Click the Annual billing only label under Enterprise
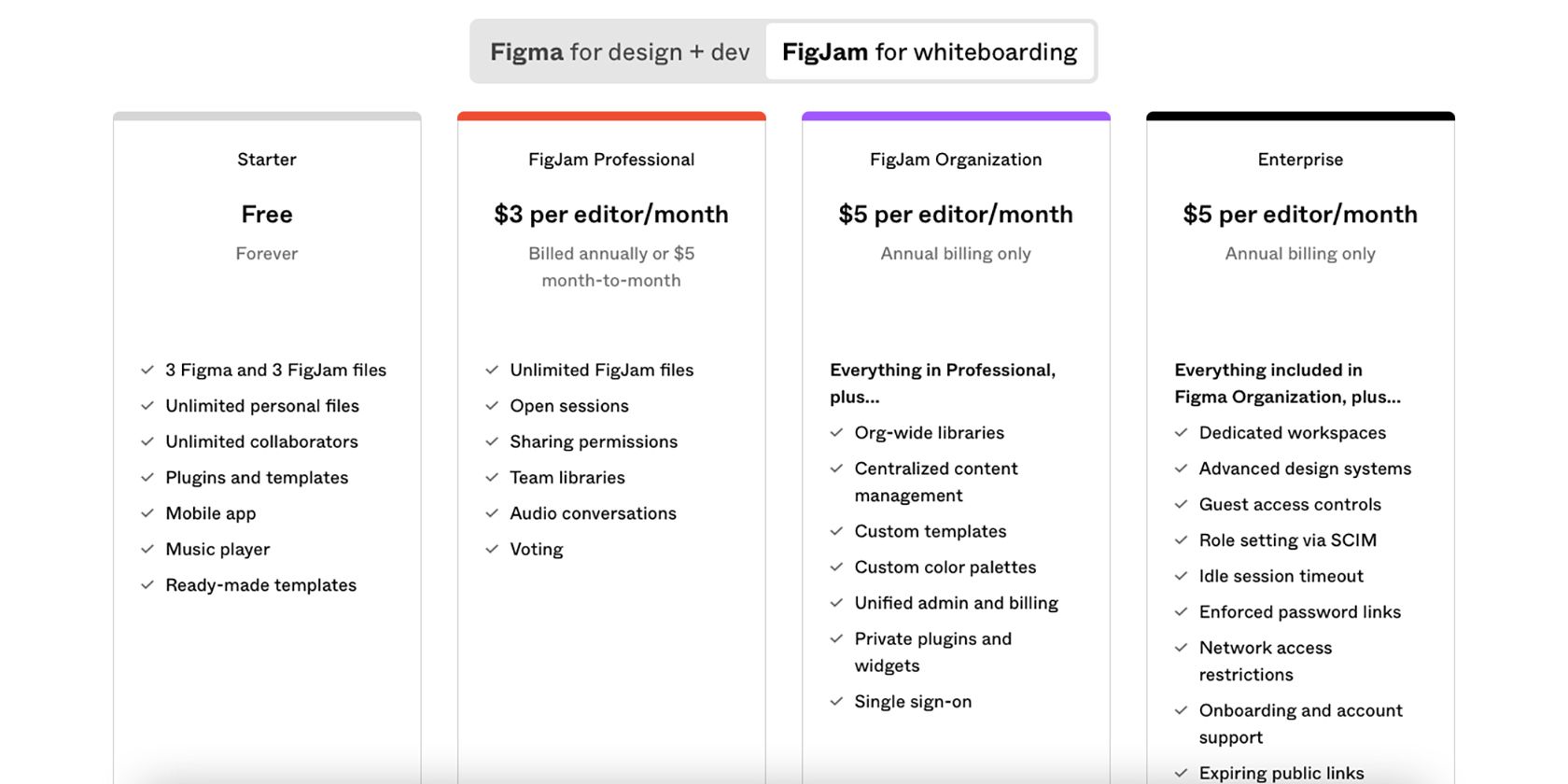1568x784 pixels. [x=1299, y=253]
